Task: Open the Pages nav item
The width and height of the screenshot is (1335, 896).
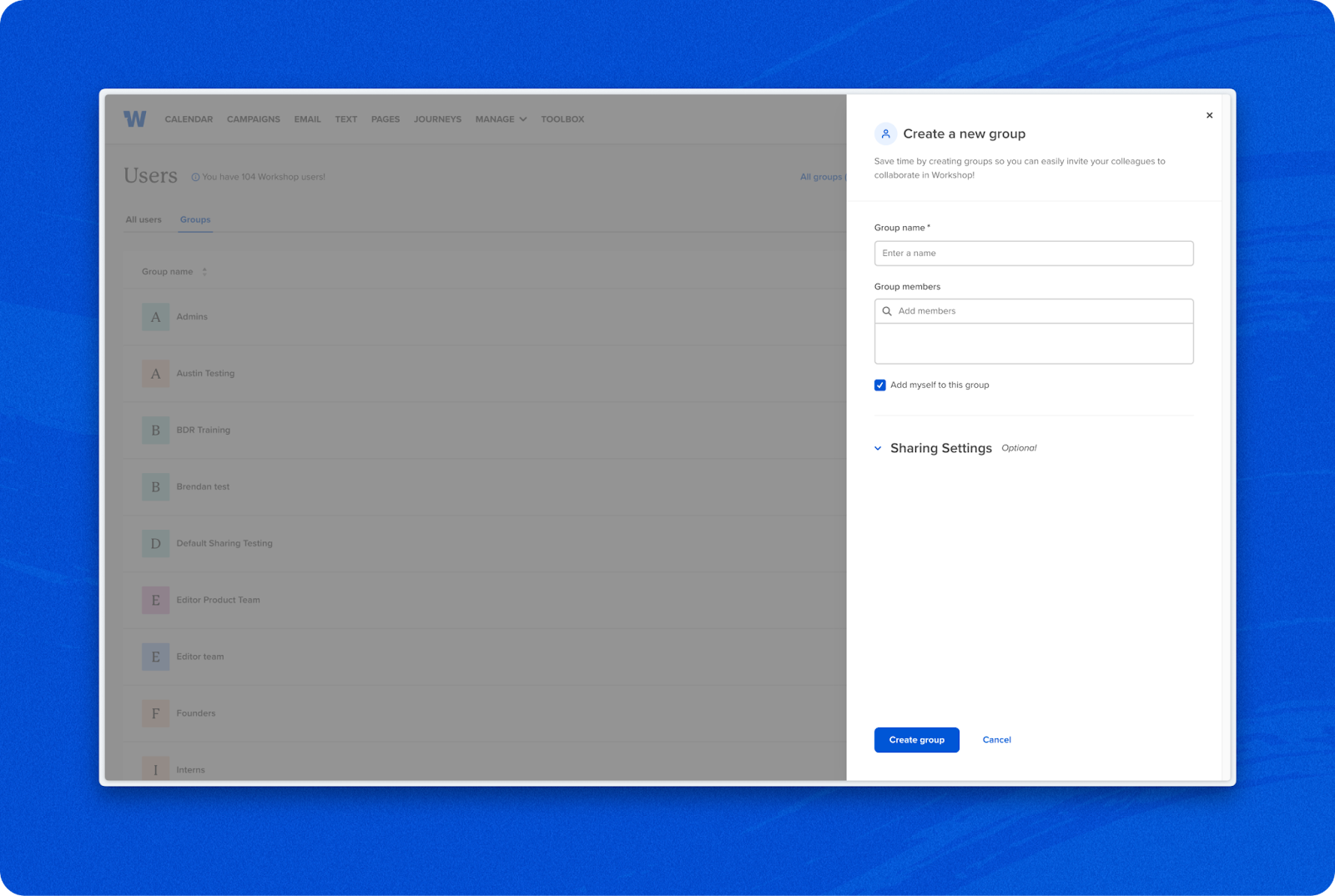Action: [x=385, y=119]
